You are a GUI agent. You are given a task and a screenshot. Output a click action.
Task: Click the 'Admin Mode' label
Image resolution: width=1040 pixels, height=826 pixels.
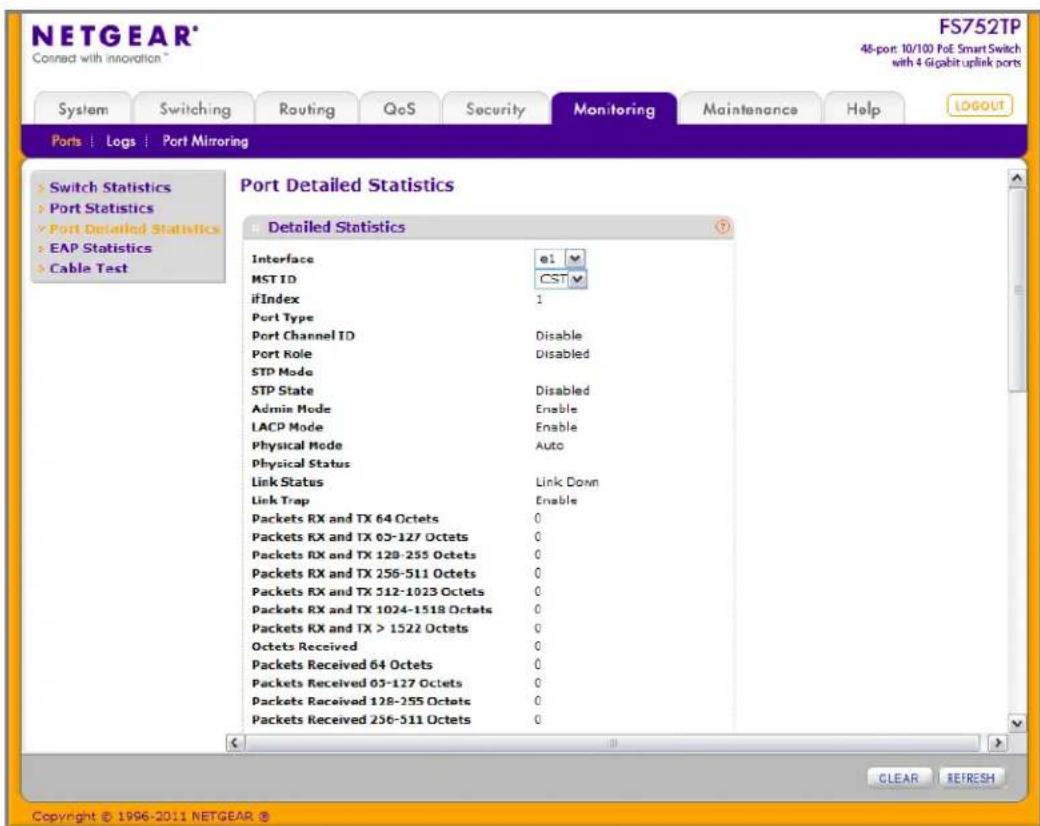291,409
